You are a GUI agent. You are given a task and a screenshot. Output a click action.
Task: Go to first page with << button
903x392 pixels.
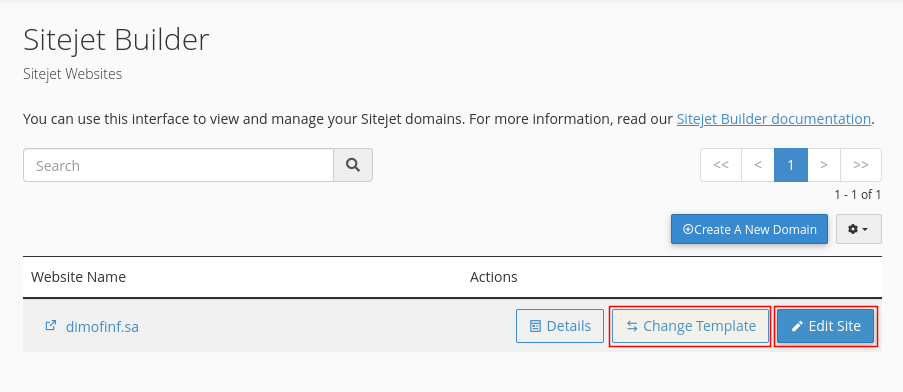pyautogui.click(x=721, y=165)
